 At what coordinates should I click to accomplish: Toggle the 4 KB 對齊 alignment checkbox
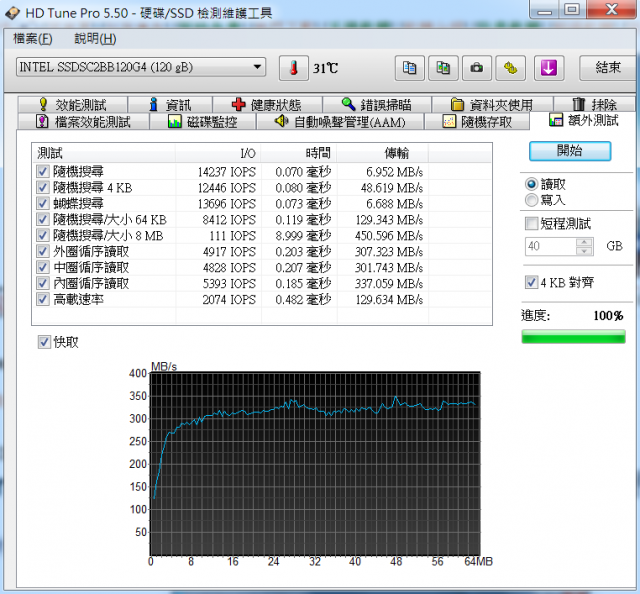(x=531, y=282)
